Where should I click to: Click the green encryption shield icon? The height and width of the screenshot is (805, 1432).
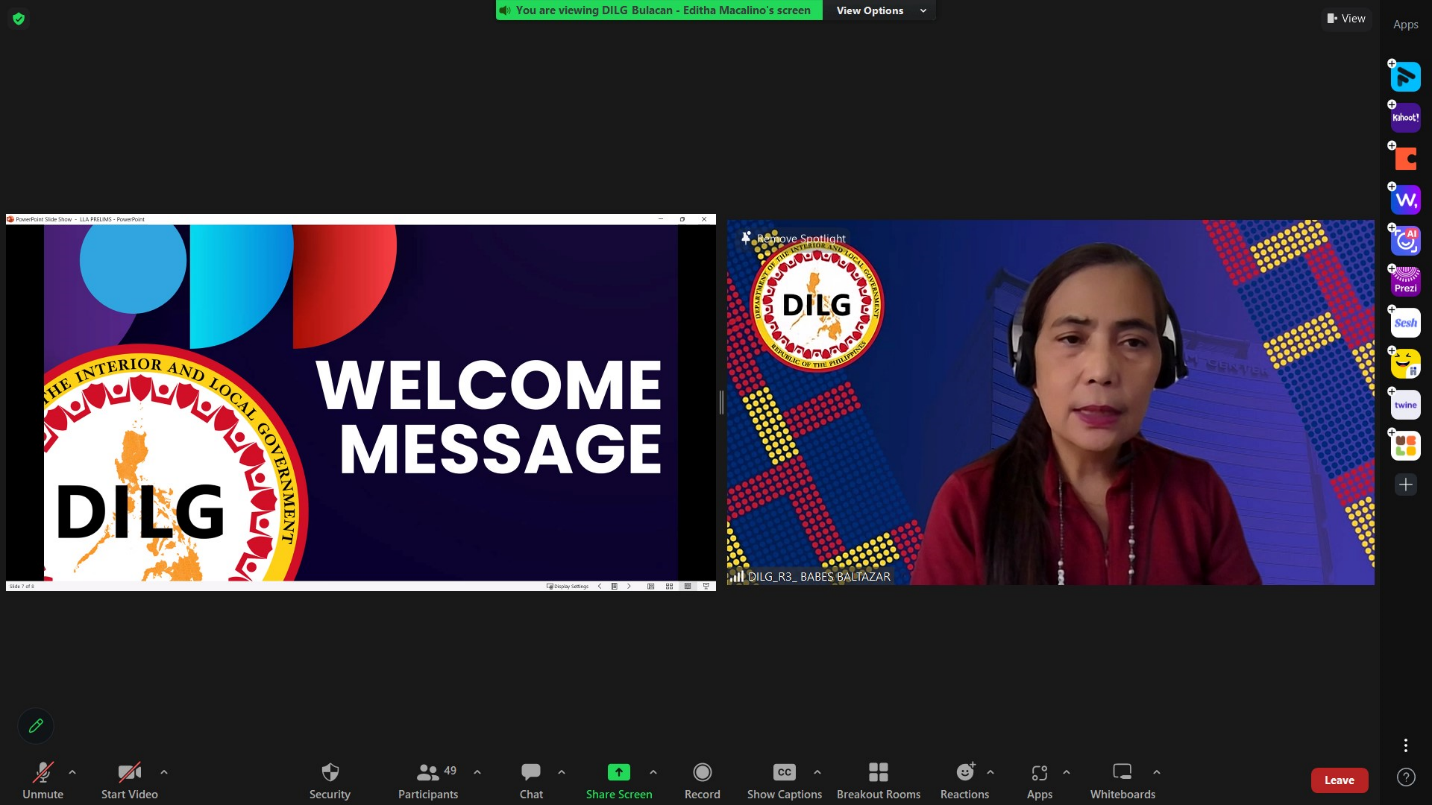[18, 18]
